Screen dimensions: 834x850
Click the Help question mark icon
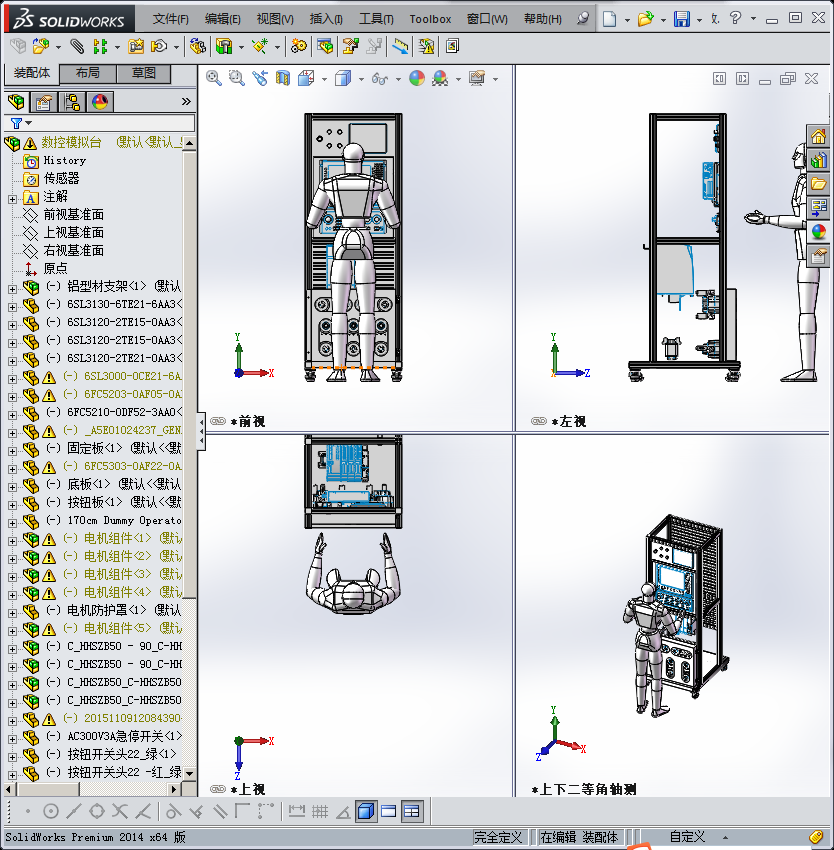(x=735, y=18)
